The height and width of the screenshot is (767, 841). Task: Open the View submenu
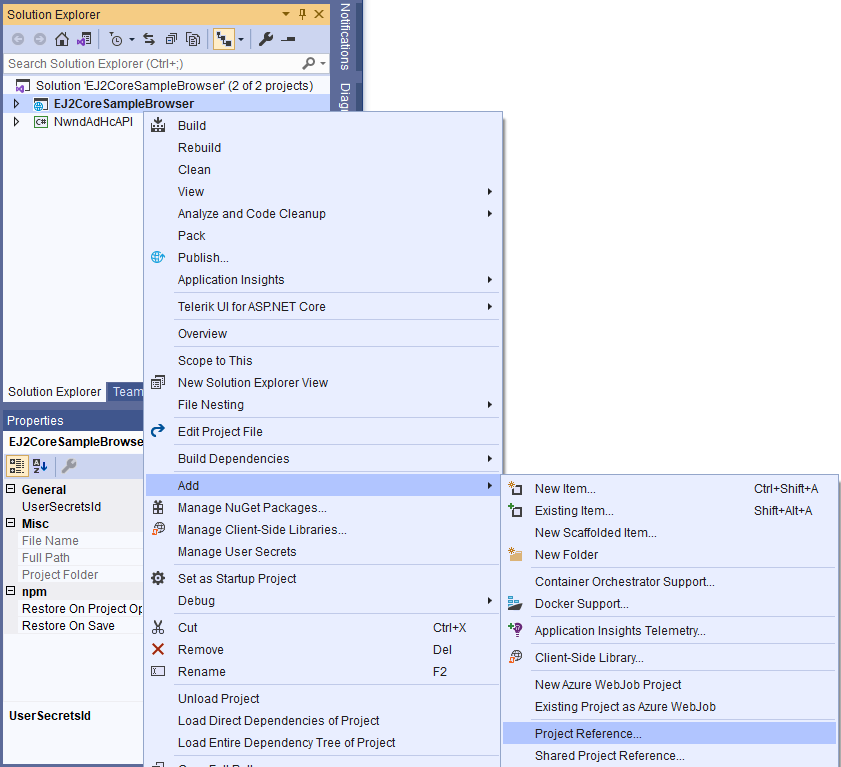324,191
